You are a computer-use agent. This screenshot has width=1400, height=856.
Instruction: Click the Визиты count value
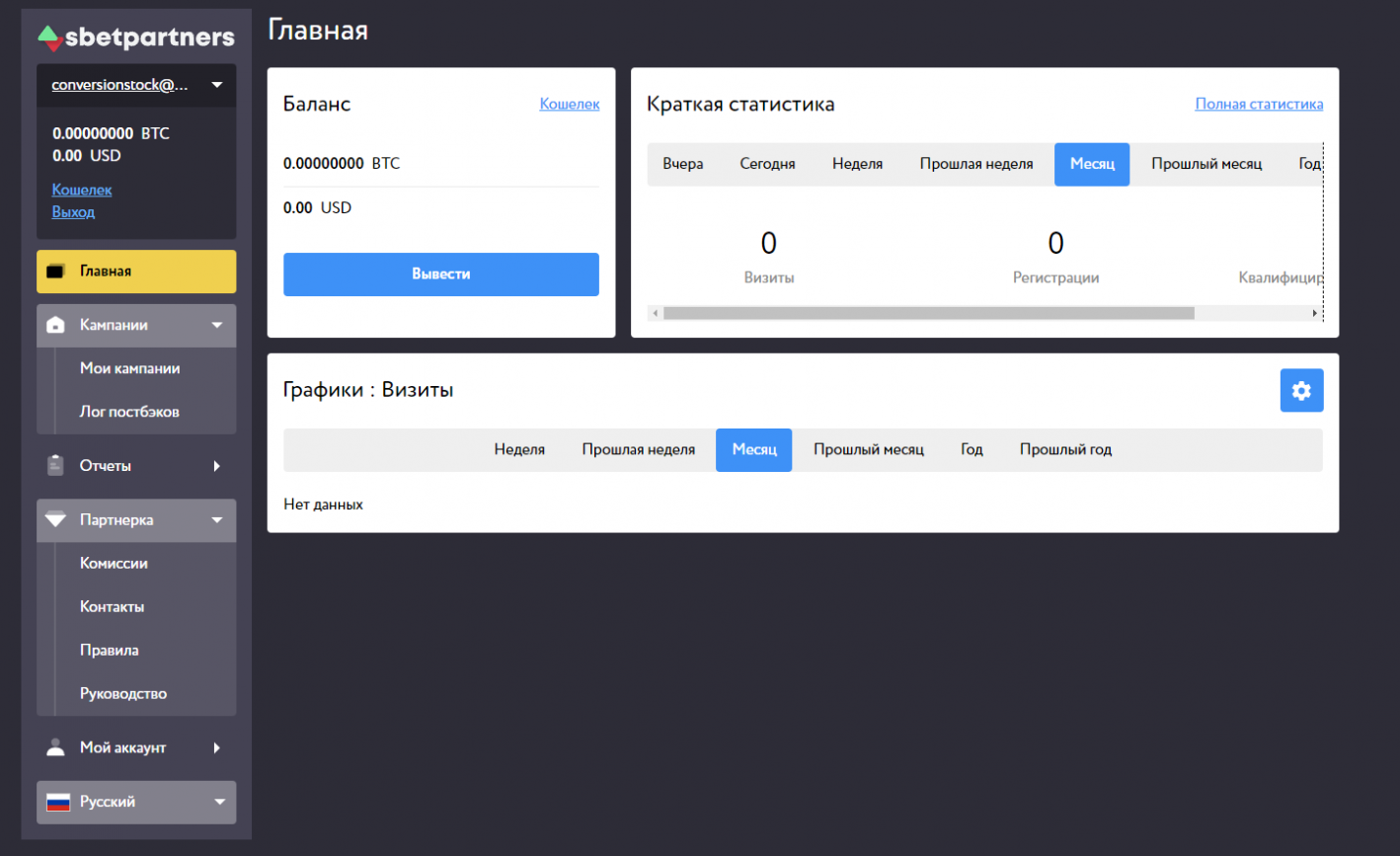769,243
